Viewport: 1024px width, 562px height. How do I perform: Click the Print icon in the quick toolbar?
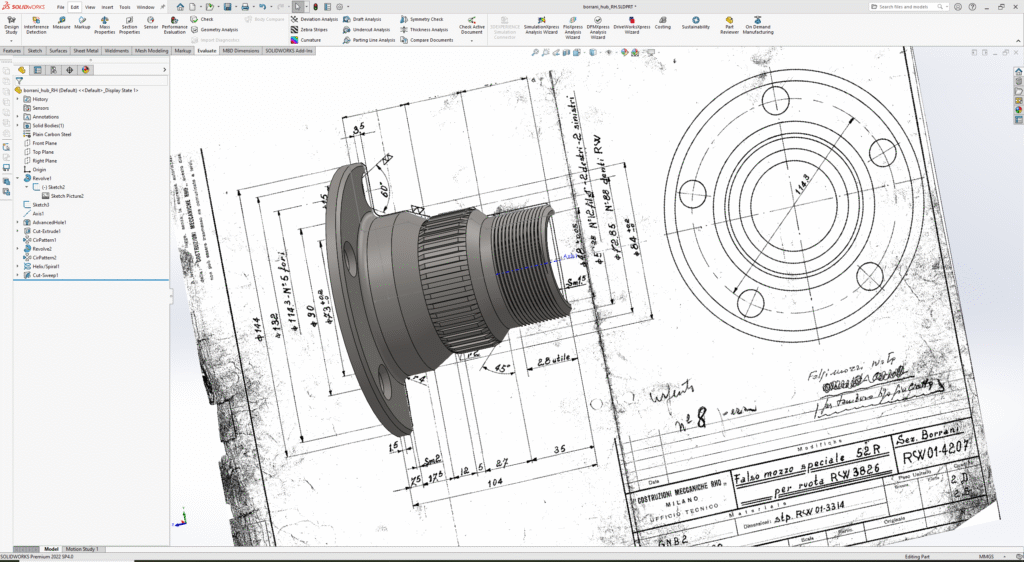pos(245,7)
